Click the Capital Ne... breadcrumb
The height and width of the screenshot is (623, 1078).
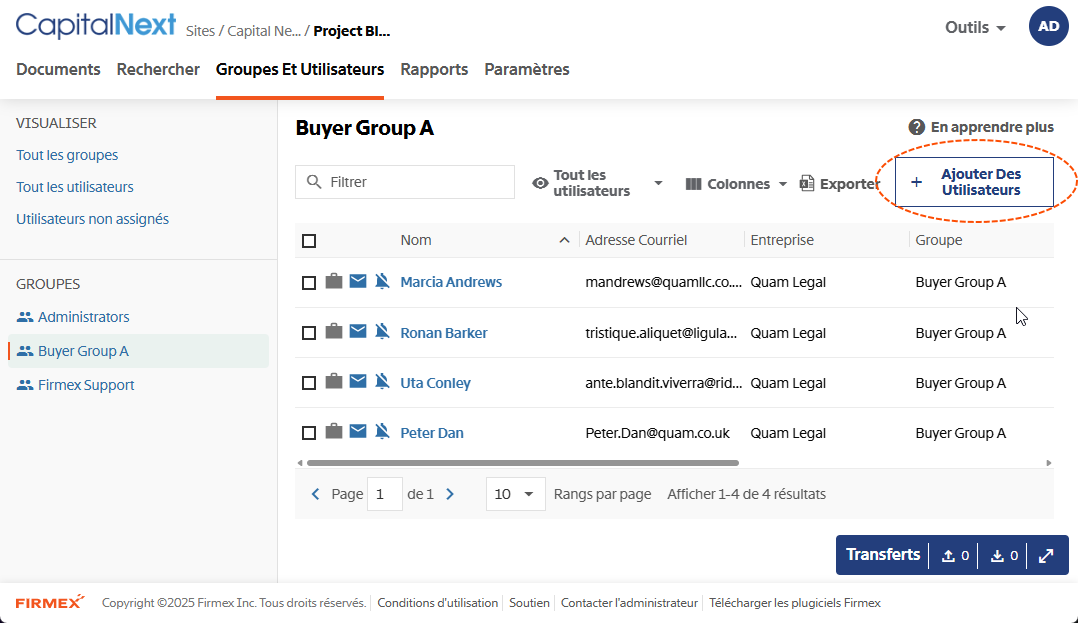(264, 31)
